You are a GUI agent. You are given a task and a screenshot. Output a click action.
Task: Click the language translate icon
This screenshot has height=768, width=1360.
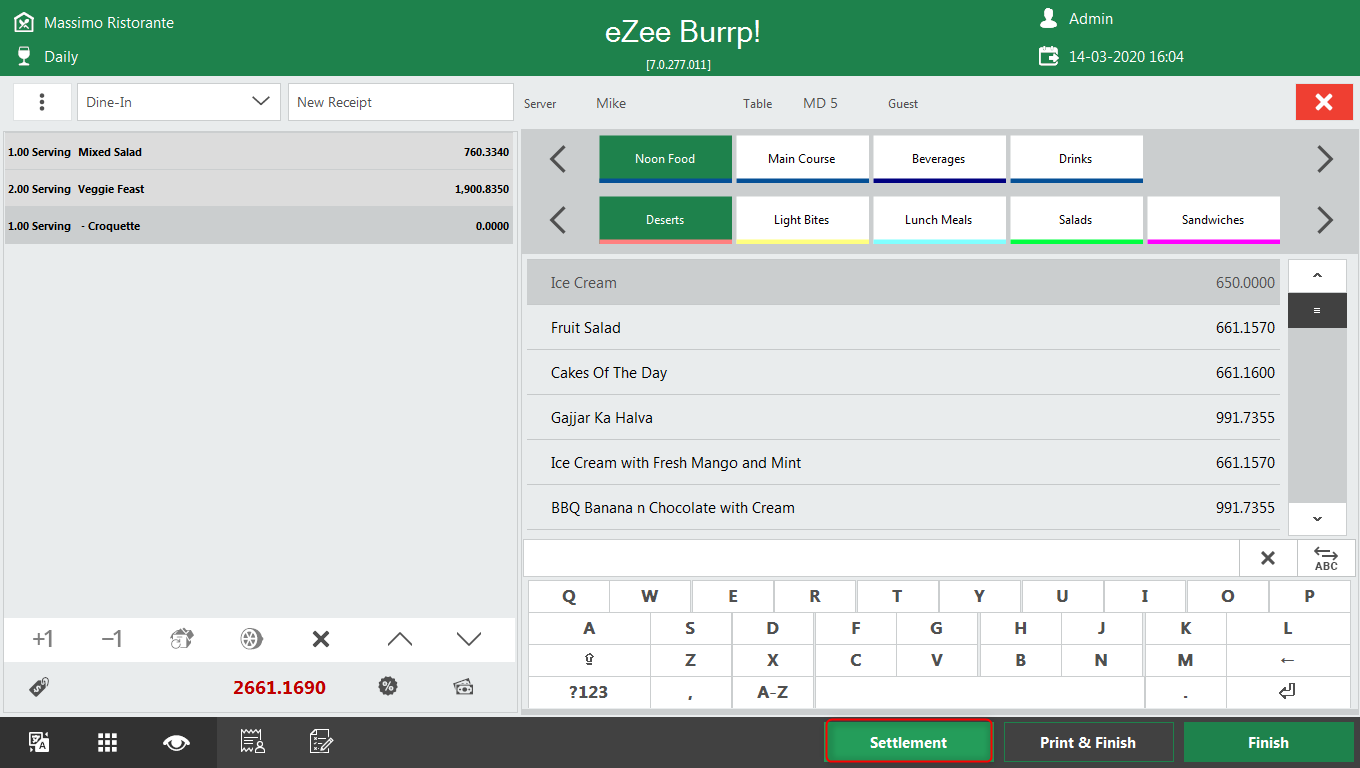click(x=39, y=742)
